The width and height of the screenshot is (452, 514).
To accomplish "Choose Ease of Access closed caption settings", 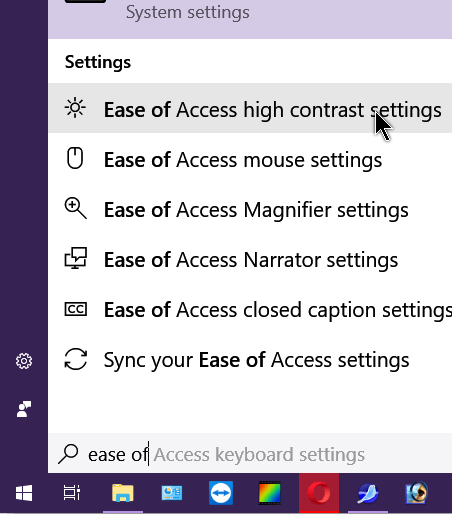I will pos(250,309).
